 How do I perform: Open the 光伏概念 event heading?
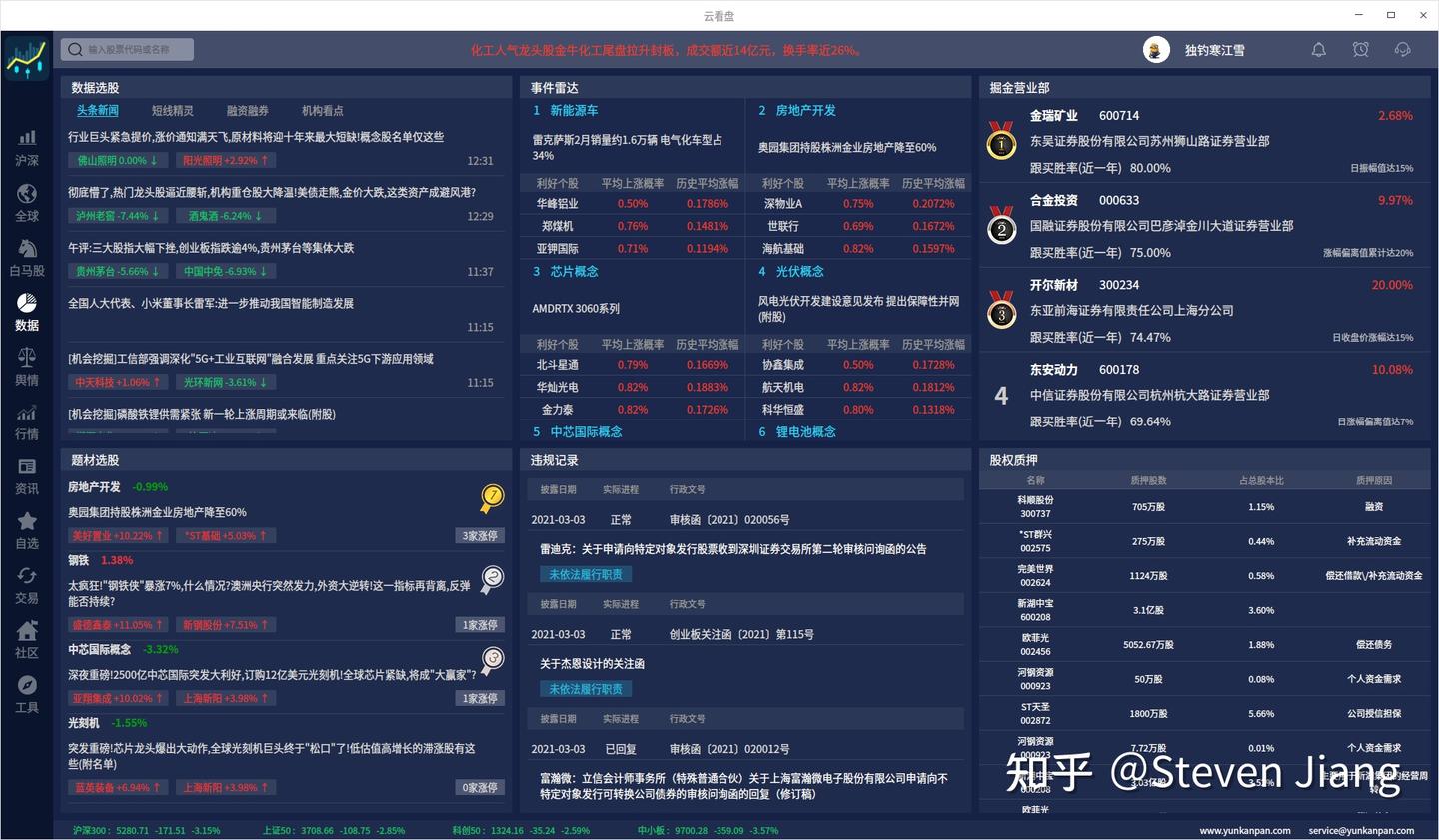(800, 272)
